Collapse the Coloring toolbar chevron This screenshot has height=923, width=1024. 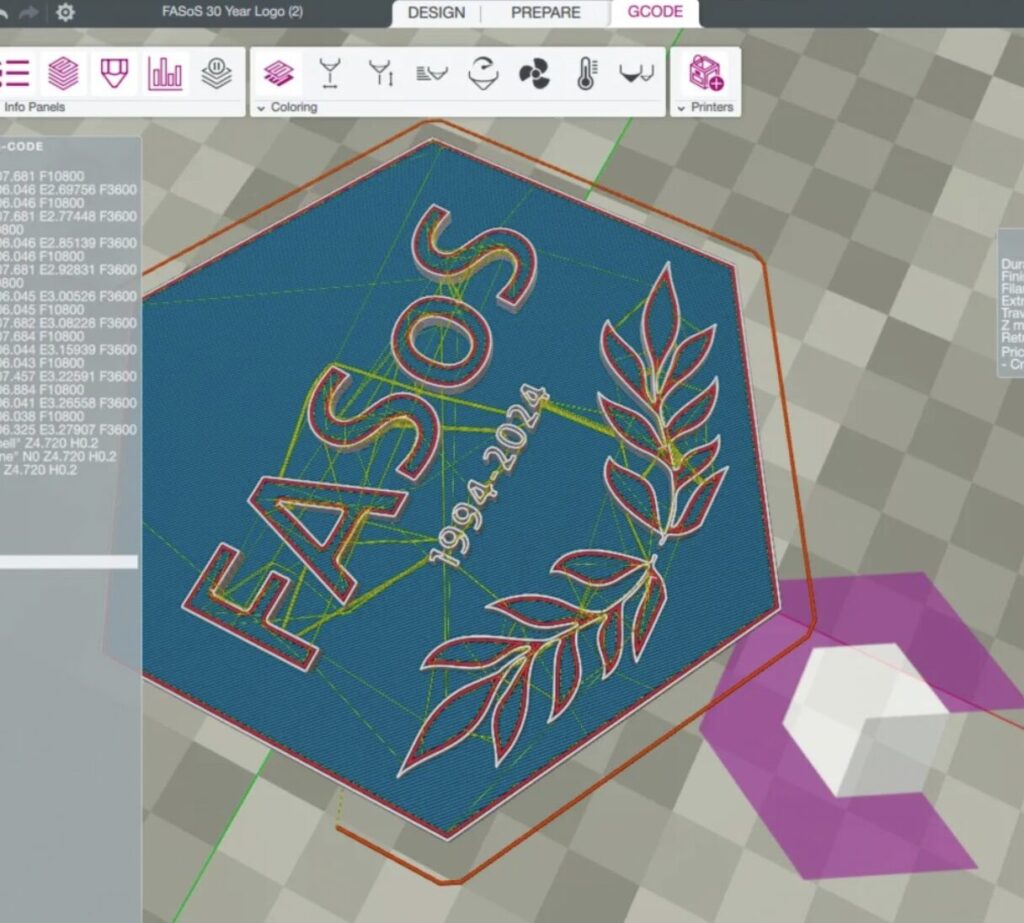(261, 108)
